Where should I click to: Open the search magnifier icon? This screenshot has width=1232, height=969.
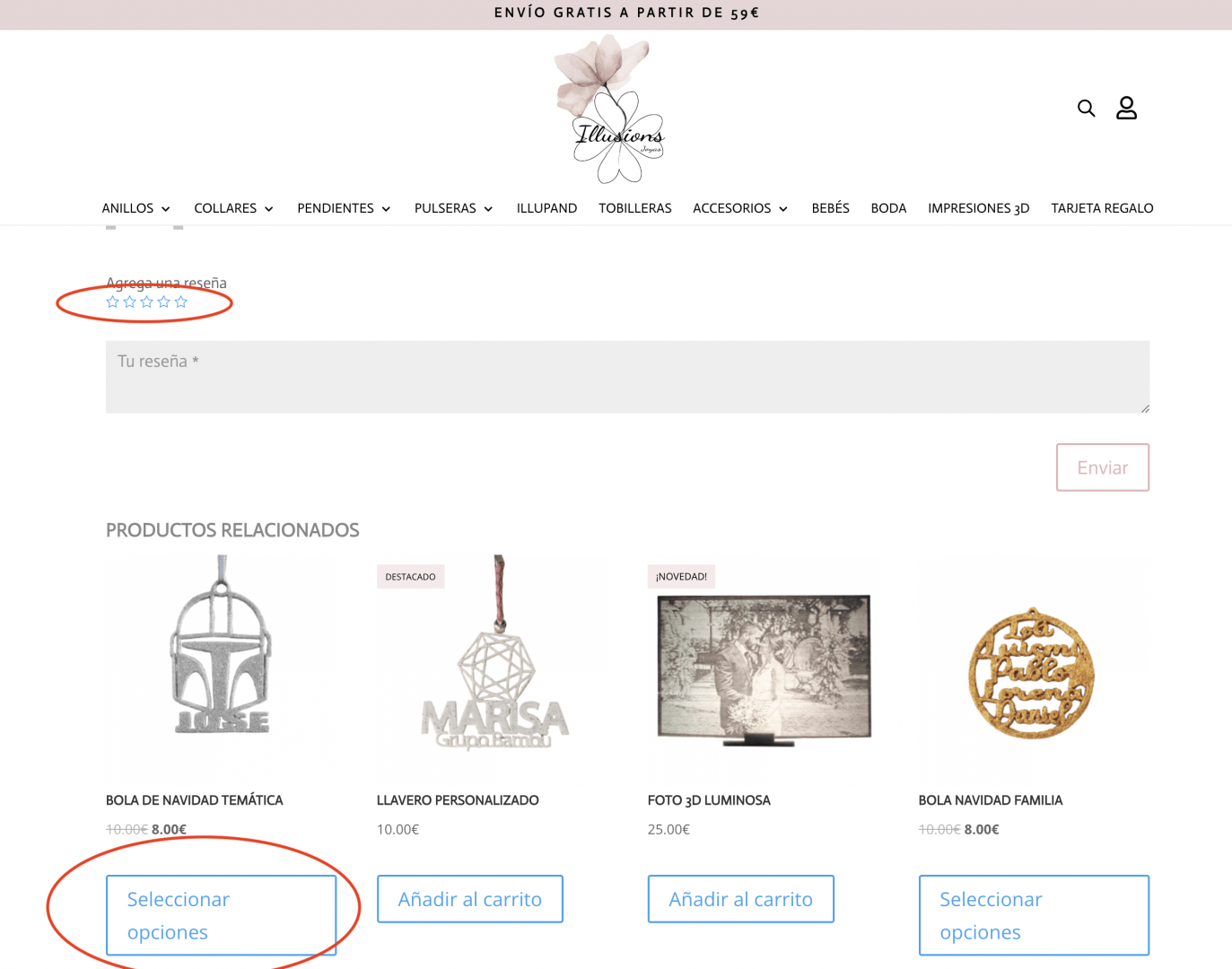(x=1086, y=109)
